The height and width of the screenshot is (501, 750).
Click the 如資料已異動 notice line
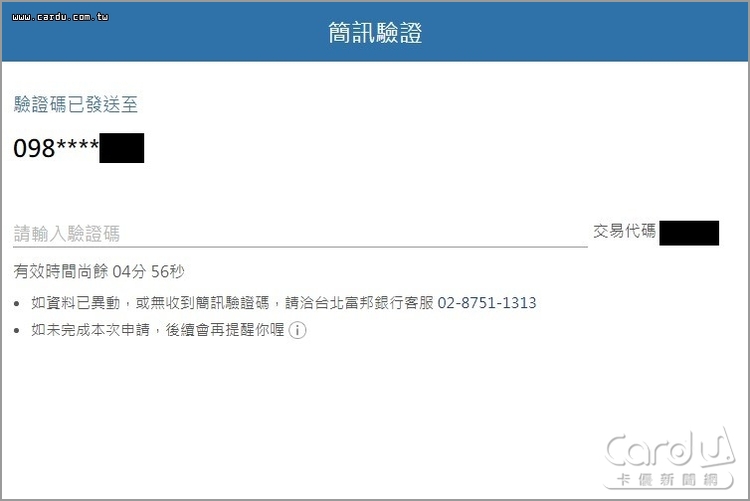(284, 302)
